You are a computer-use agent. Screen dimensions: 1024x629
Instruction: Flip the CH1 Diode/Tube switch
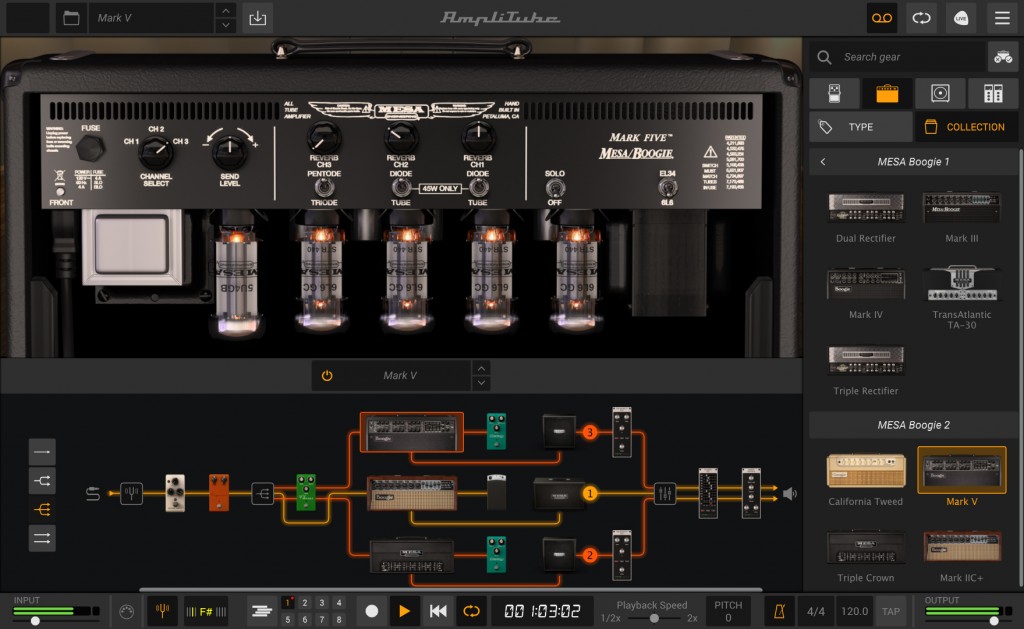(477, 188)
